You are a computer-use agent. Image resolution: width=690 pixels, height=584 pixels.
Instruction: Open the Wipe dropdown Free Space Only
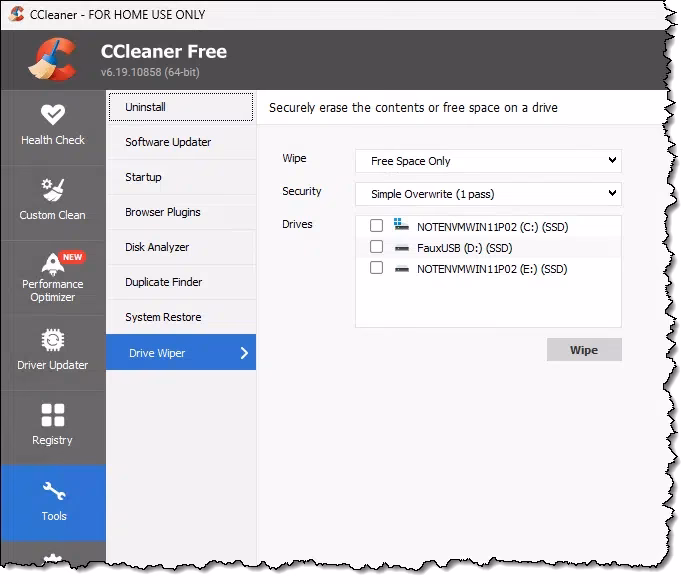pyautogui.click(x=488, y=161)
